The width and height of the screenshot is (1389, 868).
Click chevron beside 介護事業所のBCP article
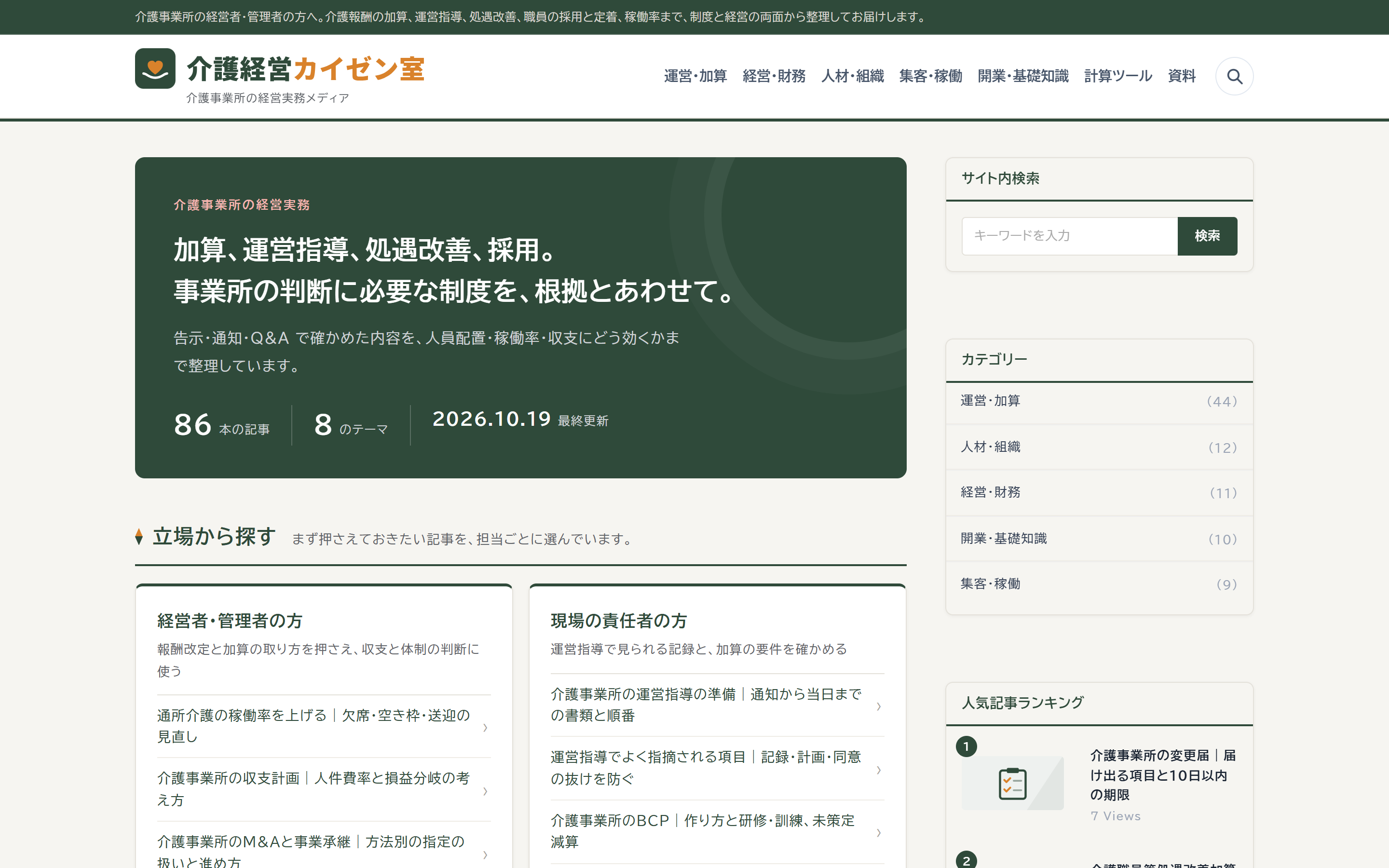coord(879,832)
